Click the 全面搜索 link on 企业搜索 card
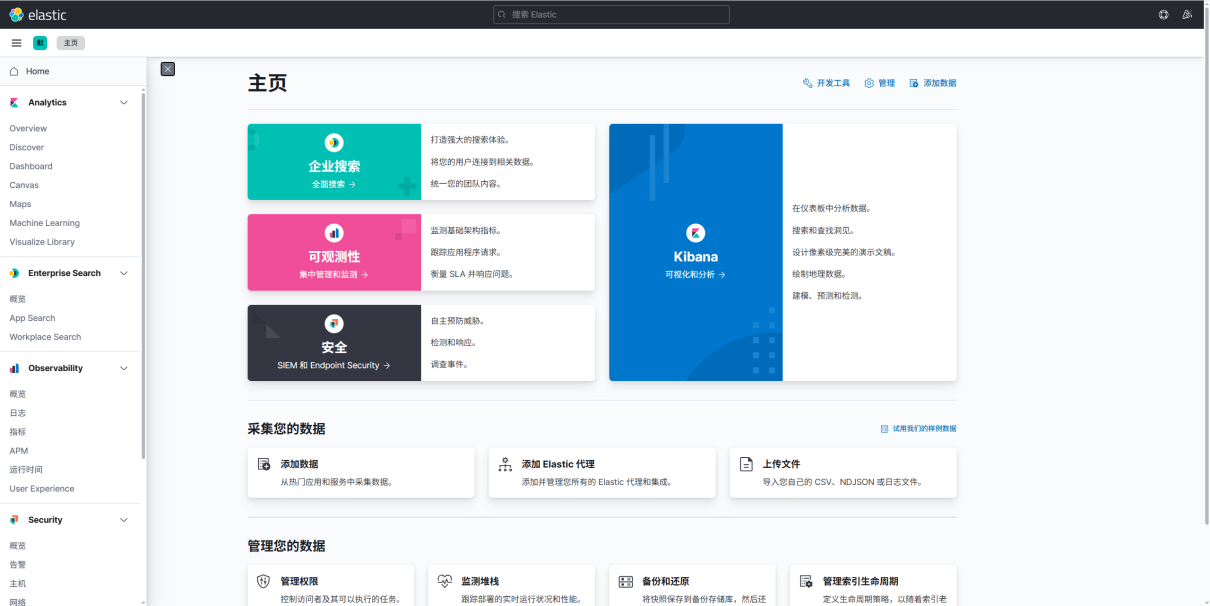 pyautogui.click(x=334, y=185)
